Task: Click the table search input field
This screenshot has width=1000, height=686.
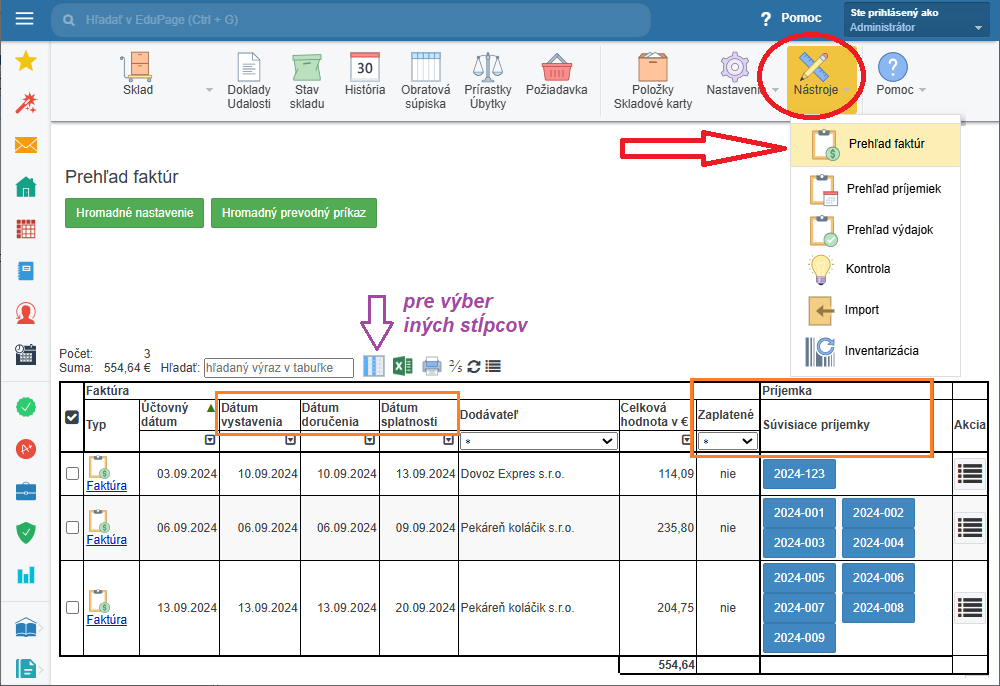Action: (x=278, y=367)
